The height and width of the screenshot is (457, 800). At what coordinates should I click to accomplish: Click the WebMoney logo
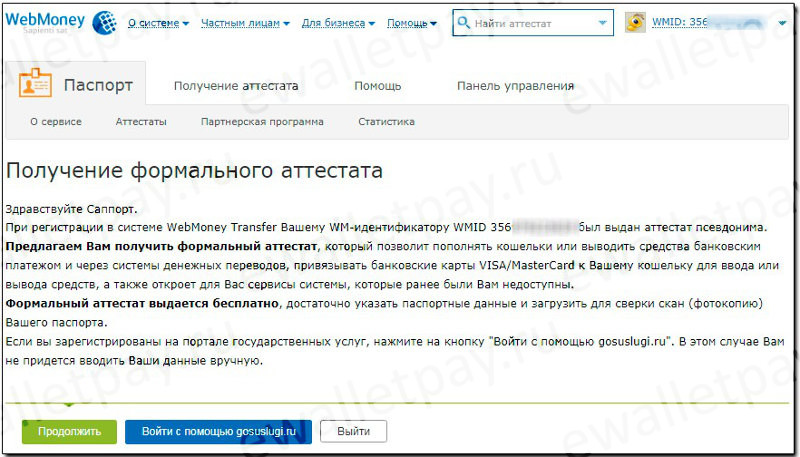coord(45,20)
